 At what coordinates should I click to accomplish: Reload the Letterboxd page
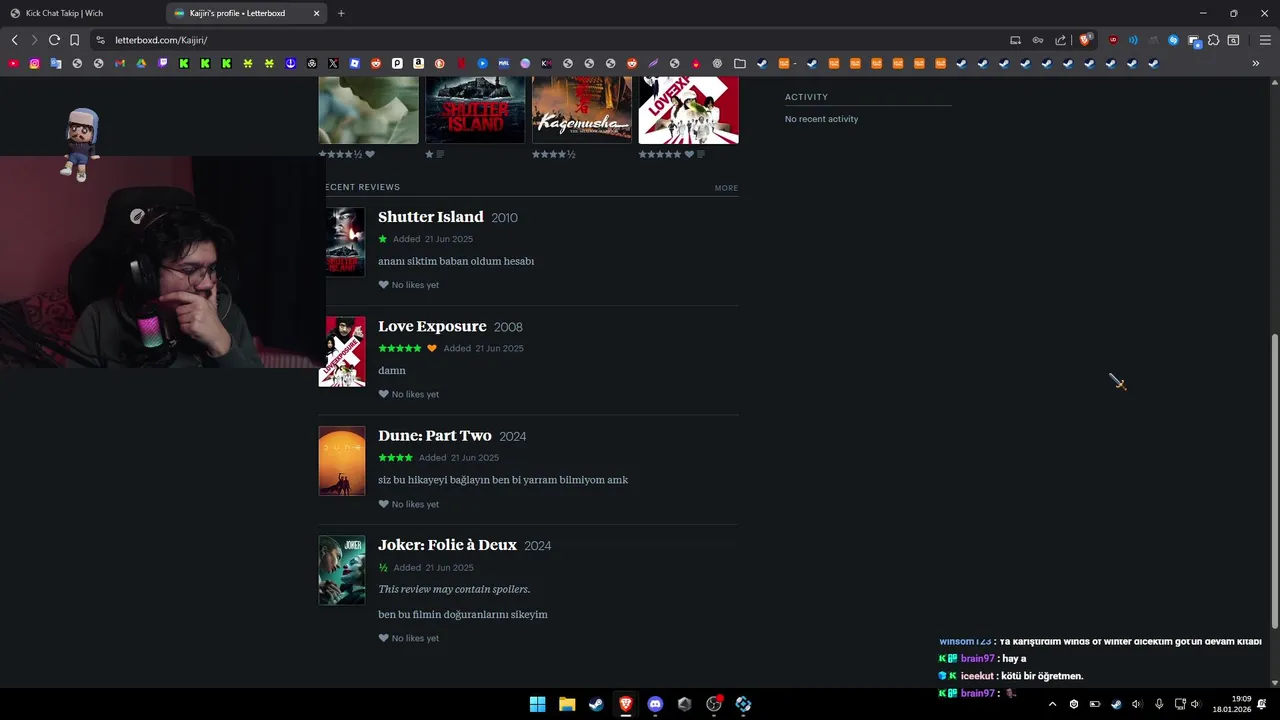point(54,40)
